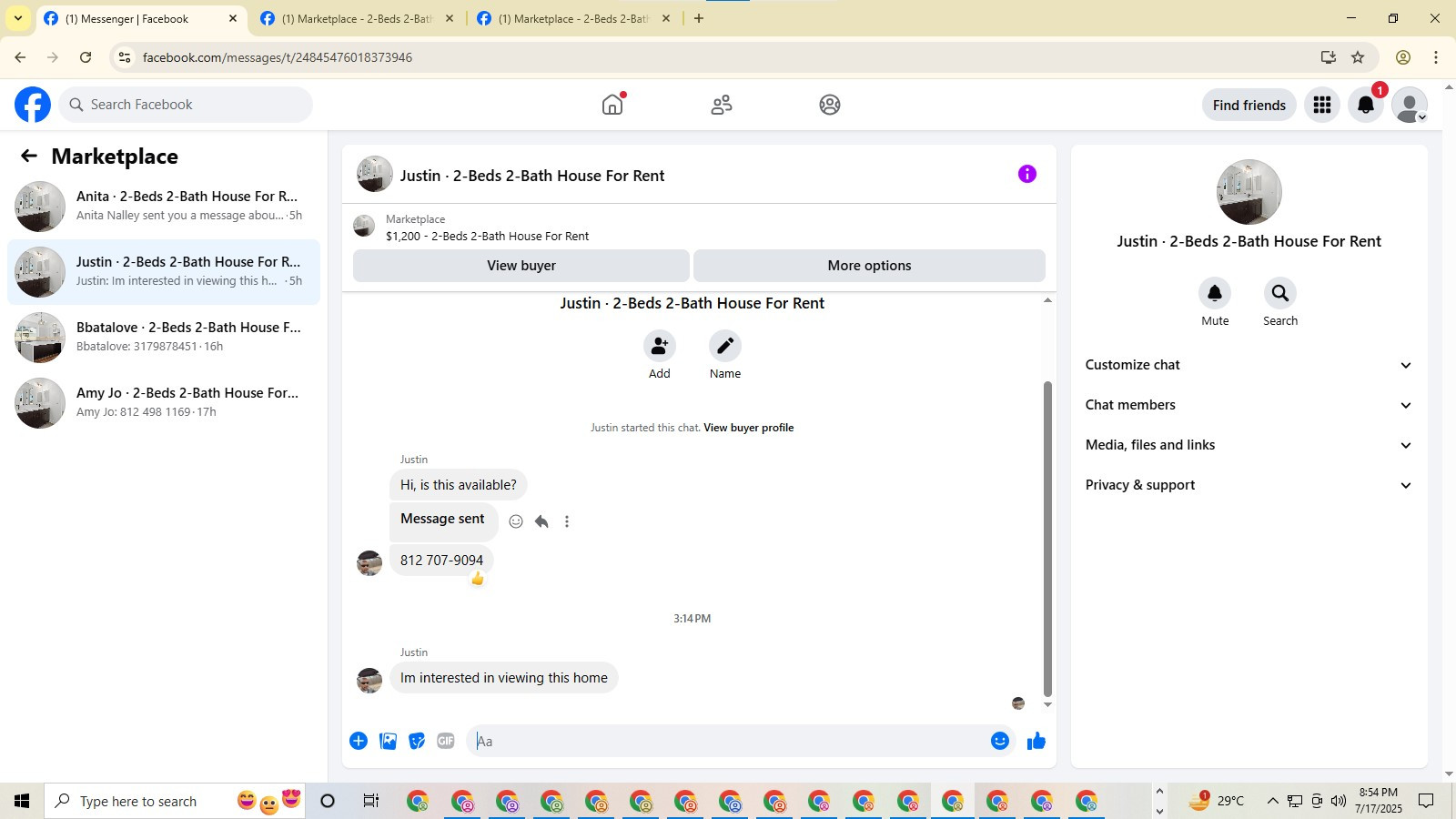
Task: Close the second Marketplace tab
Action: coord(449,18)
